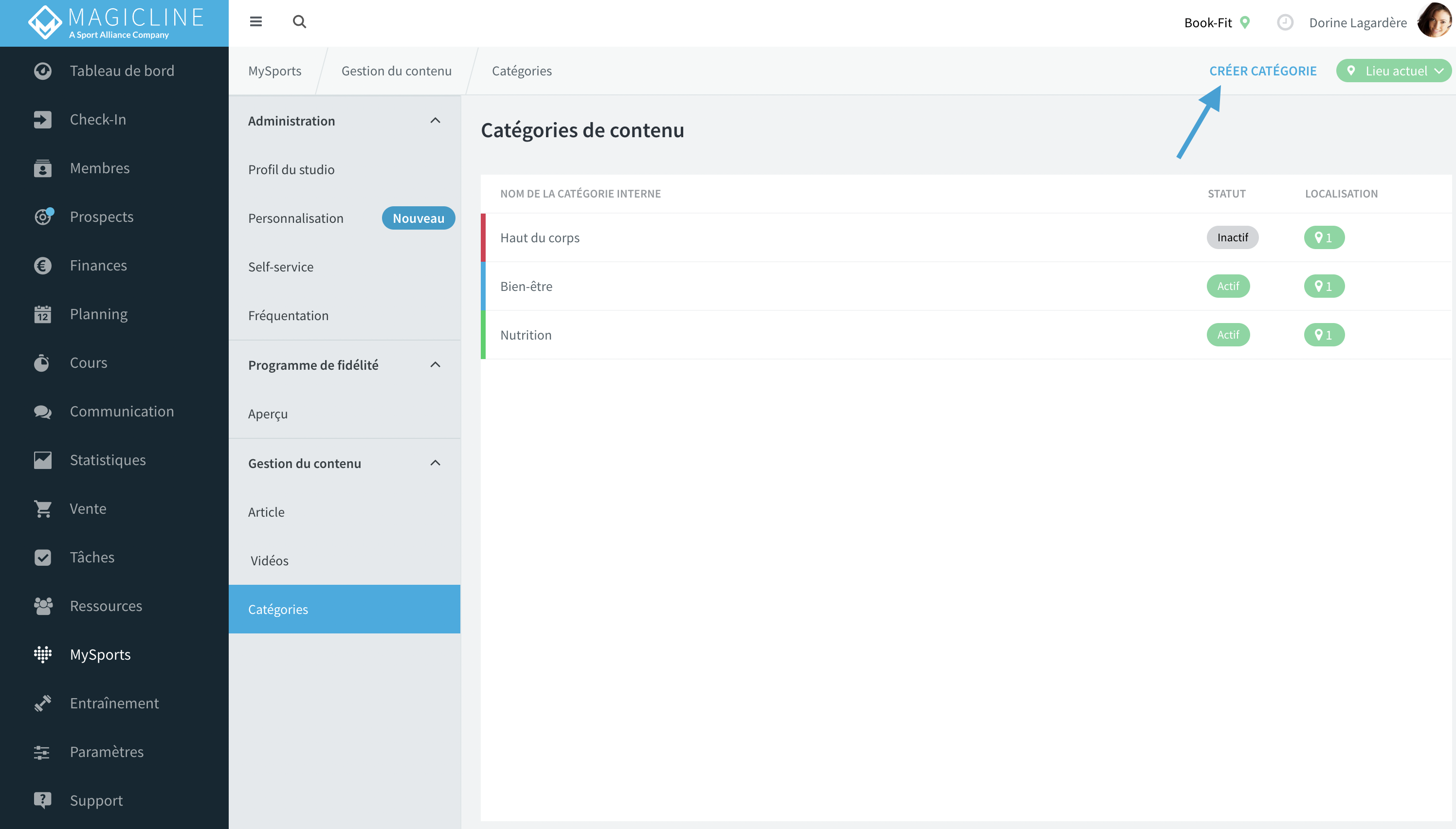Open Support in the sidebar
This screenshot has height=829, width=1456.
114,800
